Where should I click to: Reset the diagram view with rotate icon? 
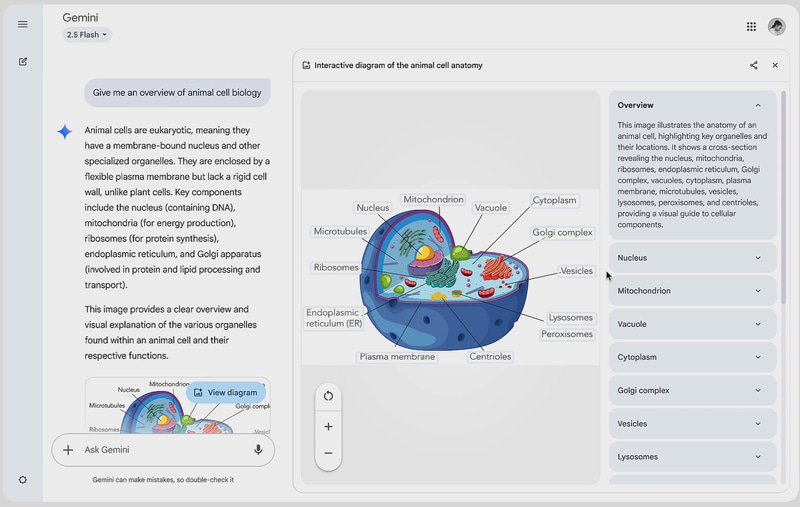click(x=328, y=396)
